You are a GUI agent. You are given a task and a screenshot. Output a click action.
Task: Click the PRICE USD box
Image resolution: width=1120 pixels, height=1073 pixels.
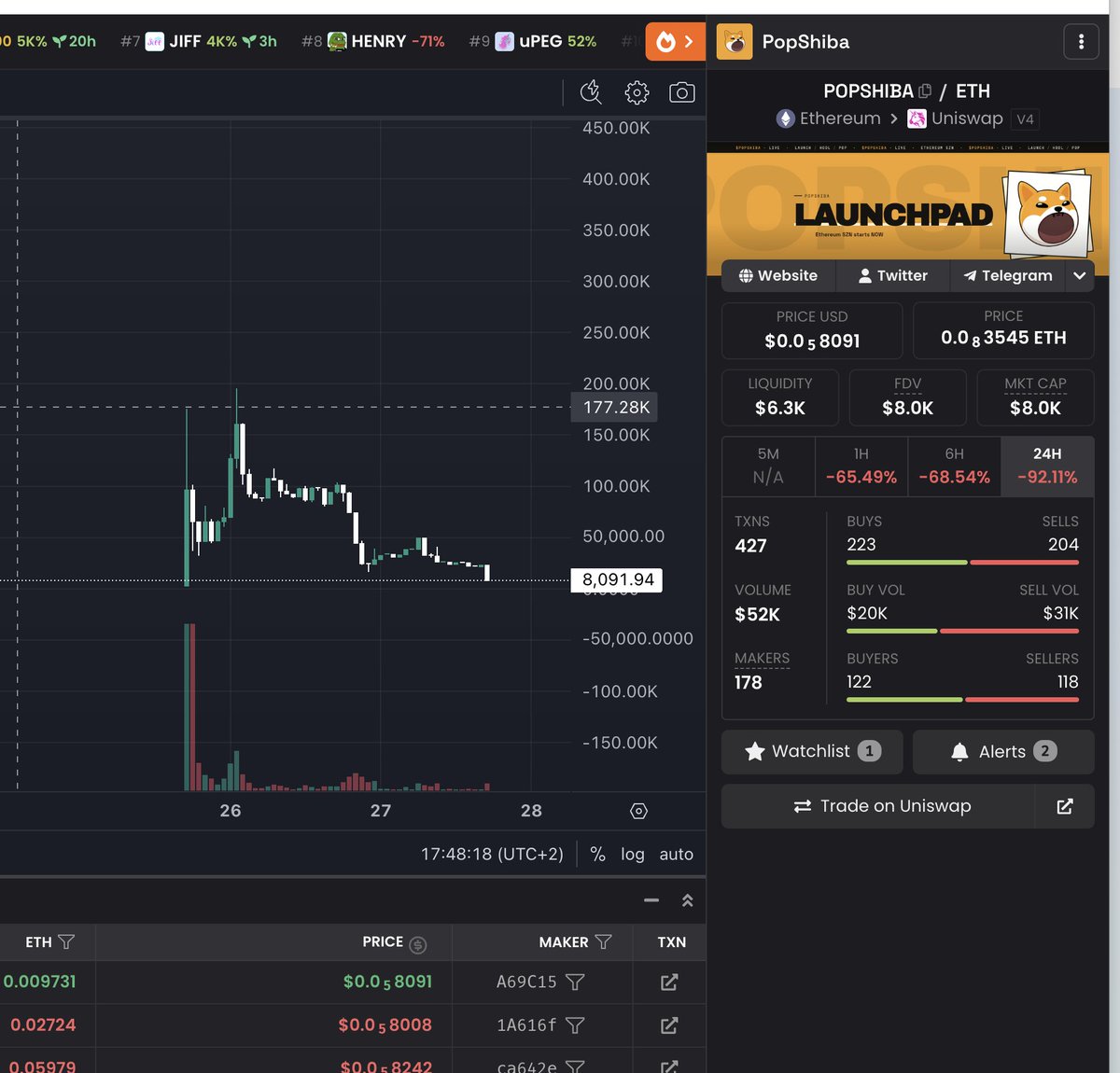[812, 330]
